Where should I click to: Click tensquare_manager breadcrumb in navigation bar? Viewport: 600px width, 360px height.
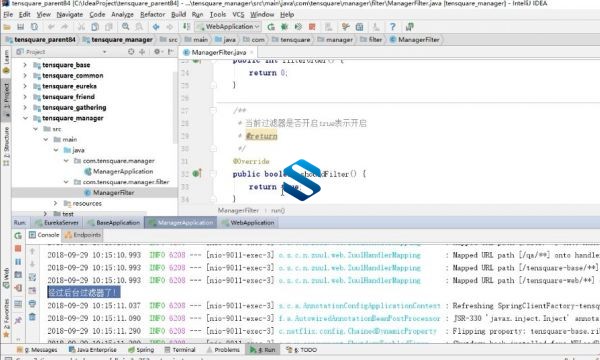click(122, 39)
